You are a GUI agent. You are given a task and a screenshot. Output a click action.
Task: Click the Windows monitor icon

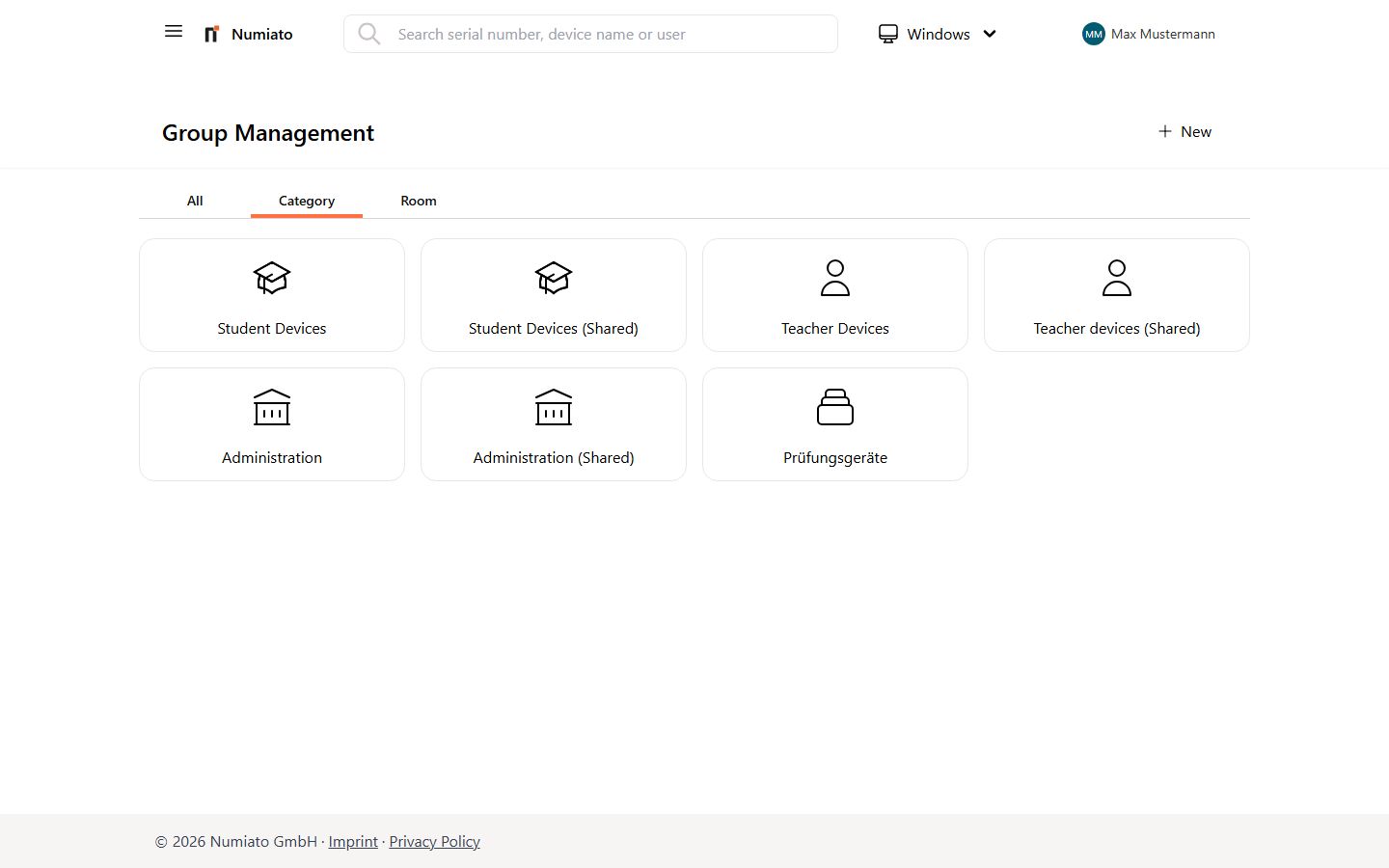coord(887,33)
